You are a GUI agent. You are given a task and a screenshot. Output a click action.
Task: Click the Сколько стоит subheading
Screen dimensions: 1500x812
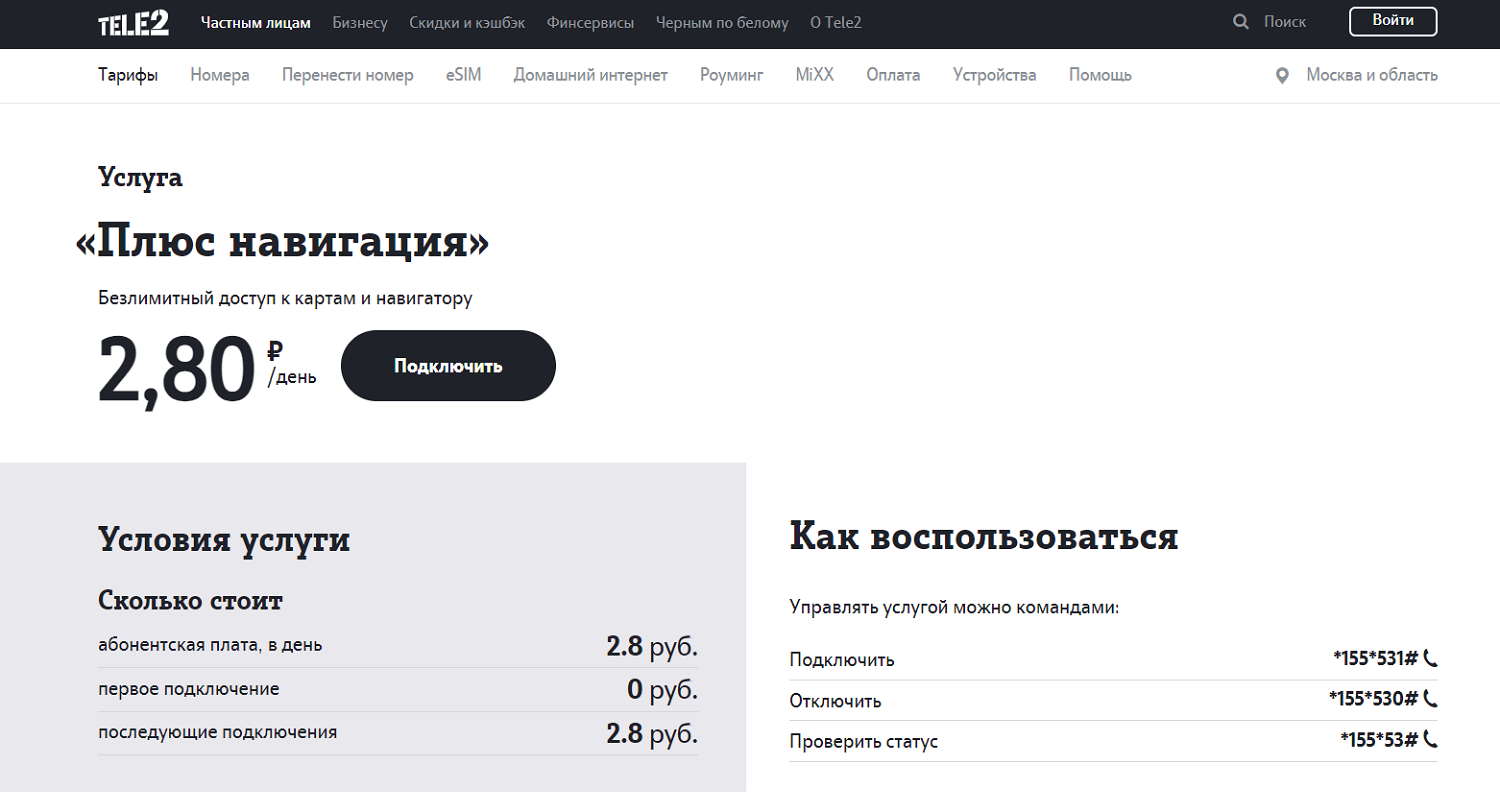pyautogui.click(x=191, y=601)
